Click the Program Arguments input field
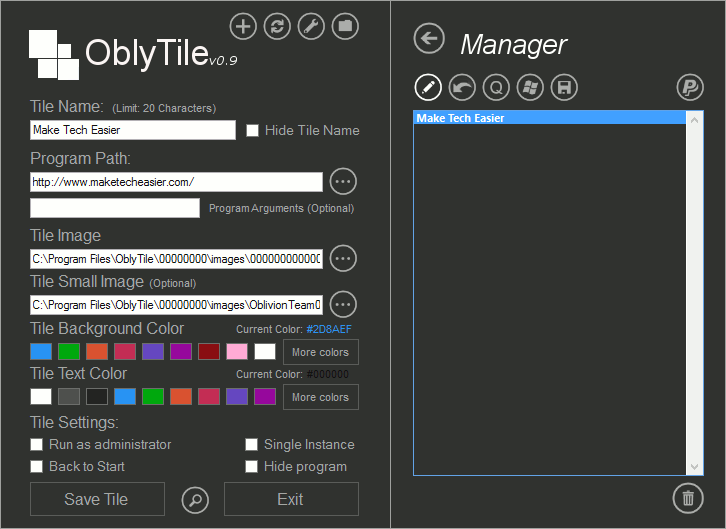 pos(115,208)
